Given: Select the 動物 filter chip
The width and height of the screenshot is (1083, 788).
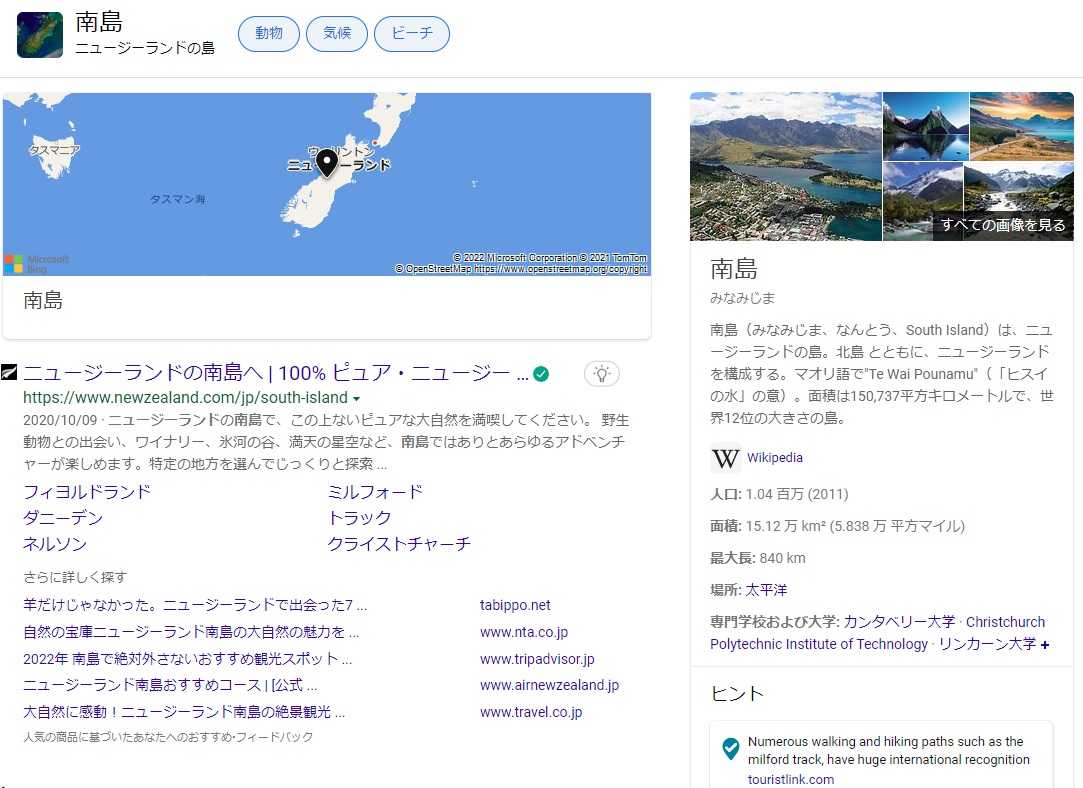Looking at the screenshot, I should click(x=268, y=34).
